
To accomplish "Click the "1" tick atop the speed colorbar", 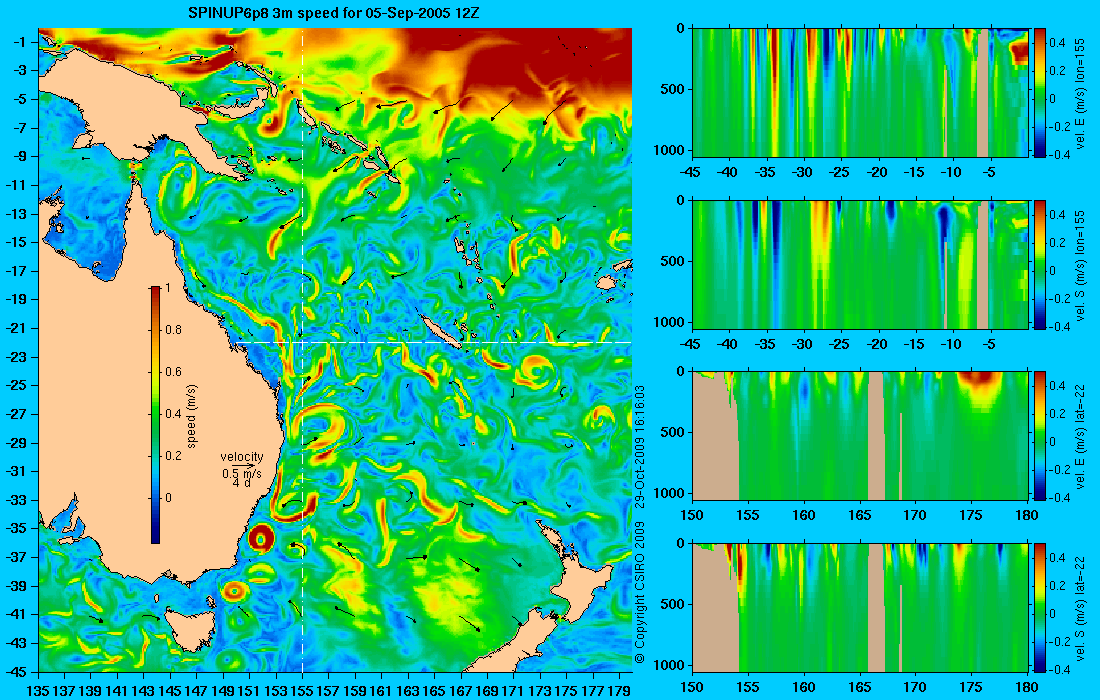I will 168,288.
